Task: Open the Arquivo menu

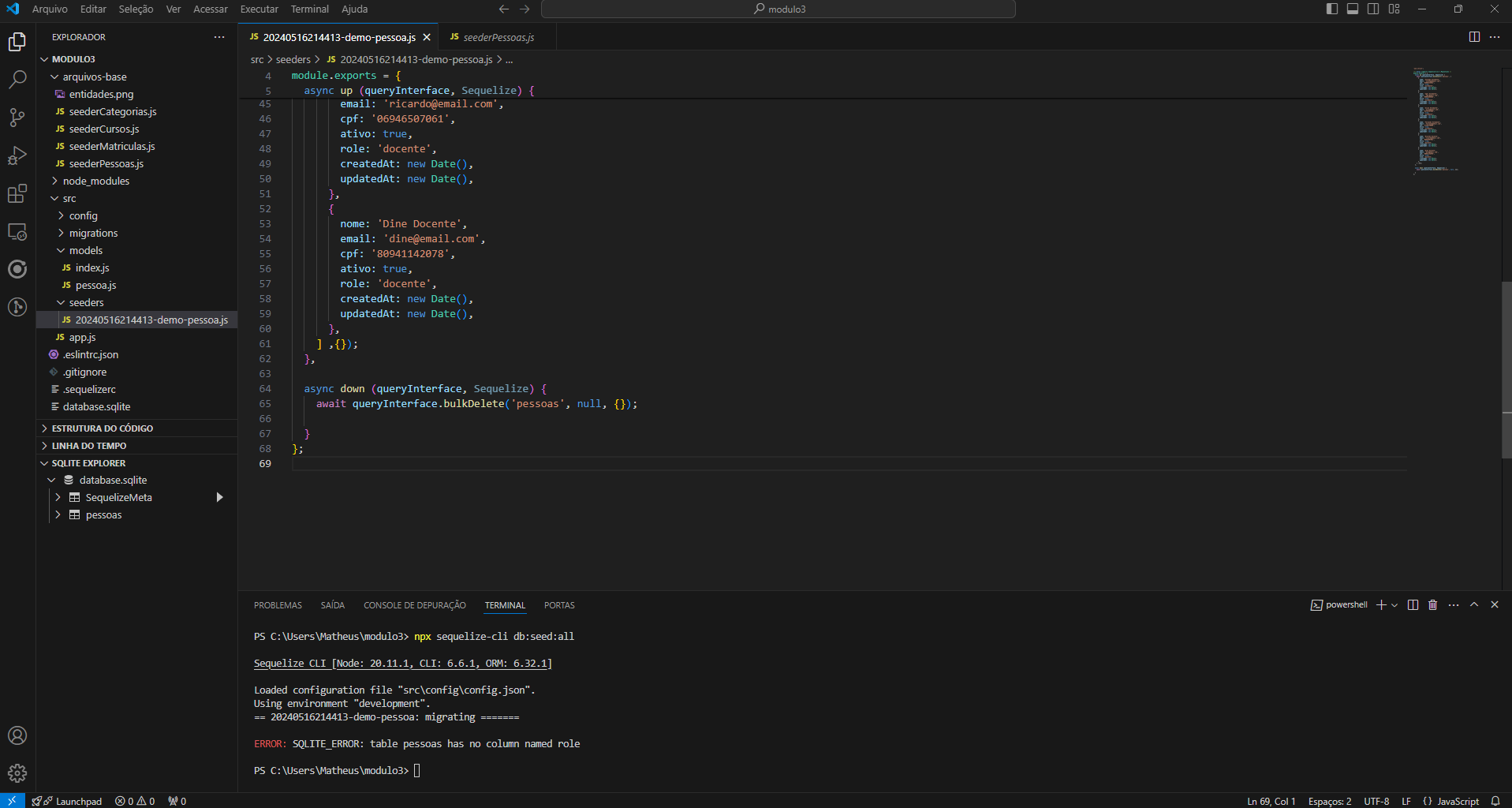Action: [x=50, y=9]
